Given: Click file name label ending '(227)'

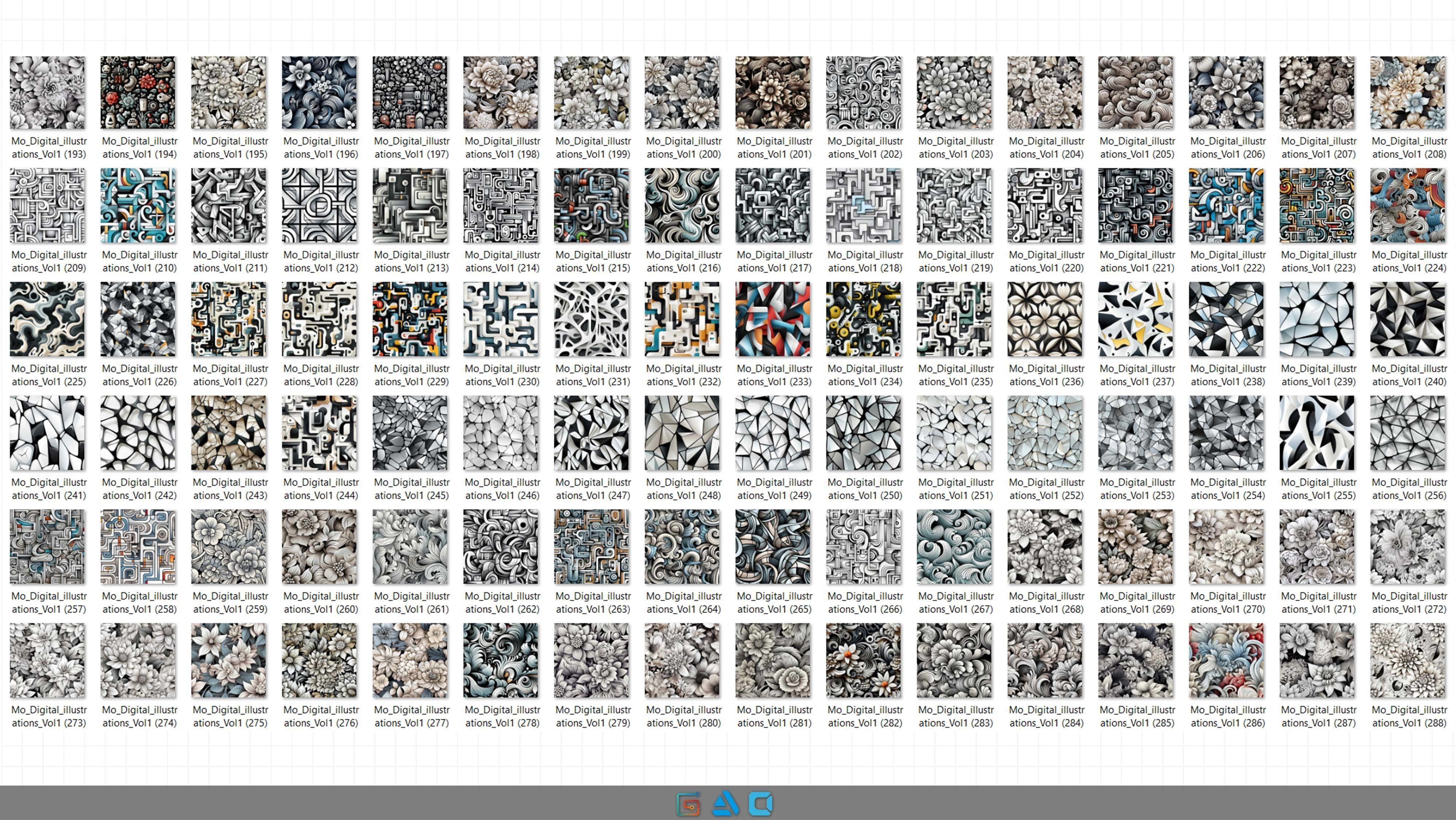Looking at the screenshot, I should (x=230, y=375).
